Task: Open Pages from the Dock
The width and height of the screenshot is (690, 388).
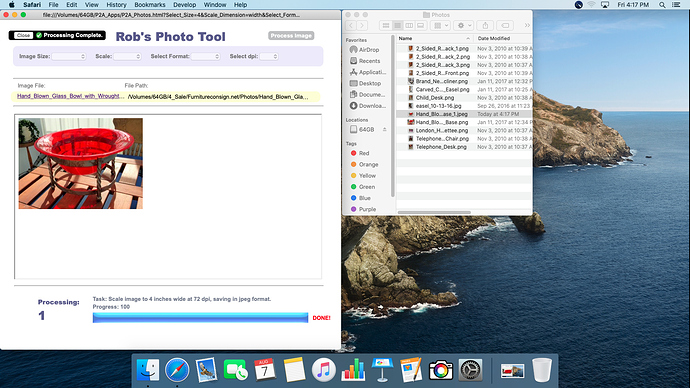Action: (x=411, y=370)
